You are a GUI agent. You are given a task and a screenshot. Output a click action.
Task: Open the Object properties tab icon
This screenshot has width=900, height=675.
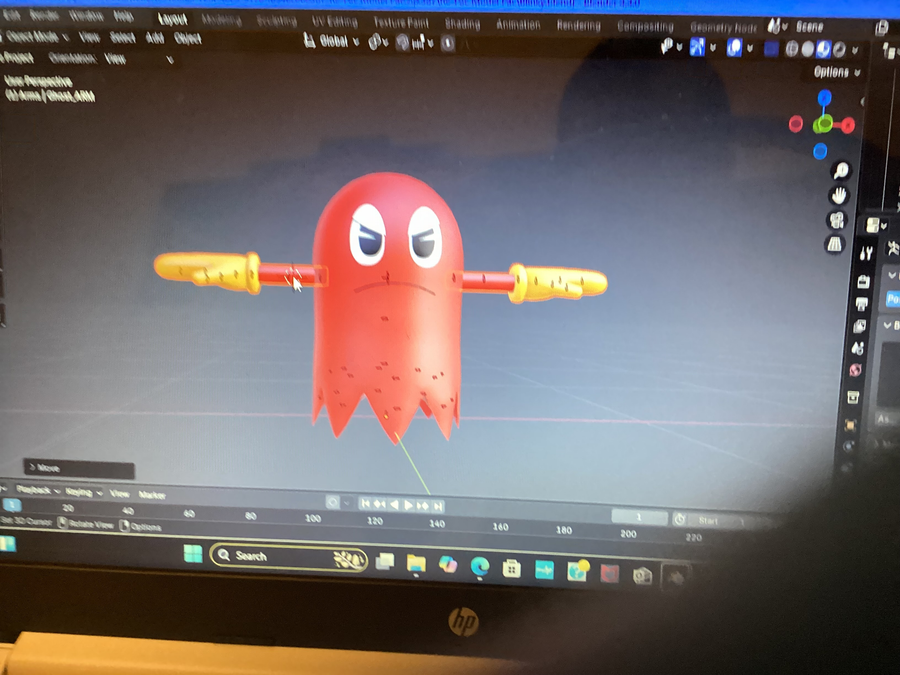coord(850,425)
